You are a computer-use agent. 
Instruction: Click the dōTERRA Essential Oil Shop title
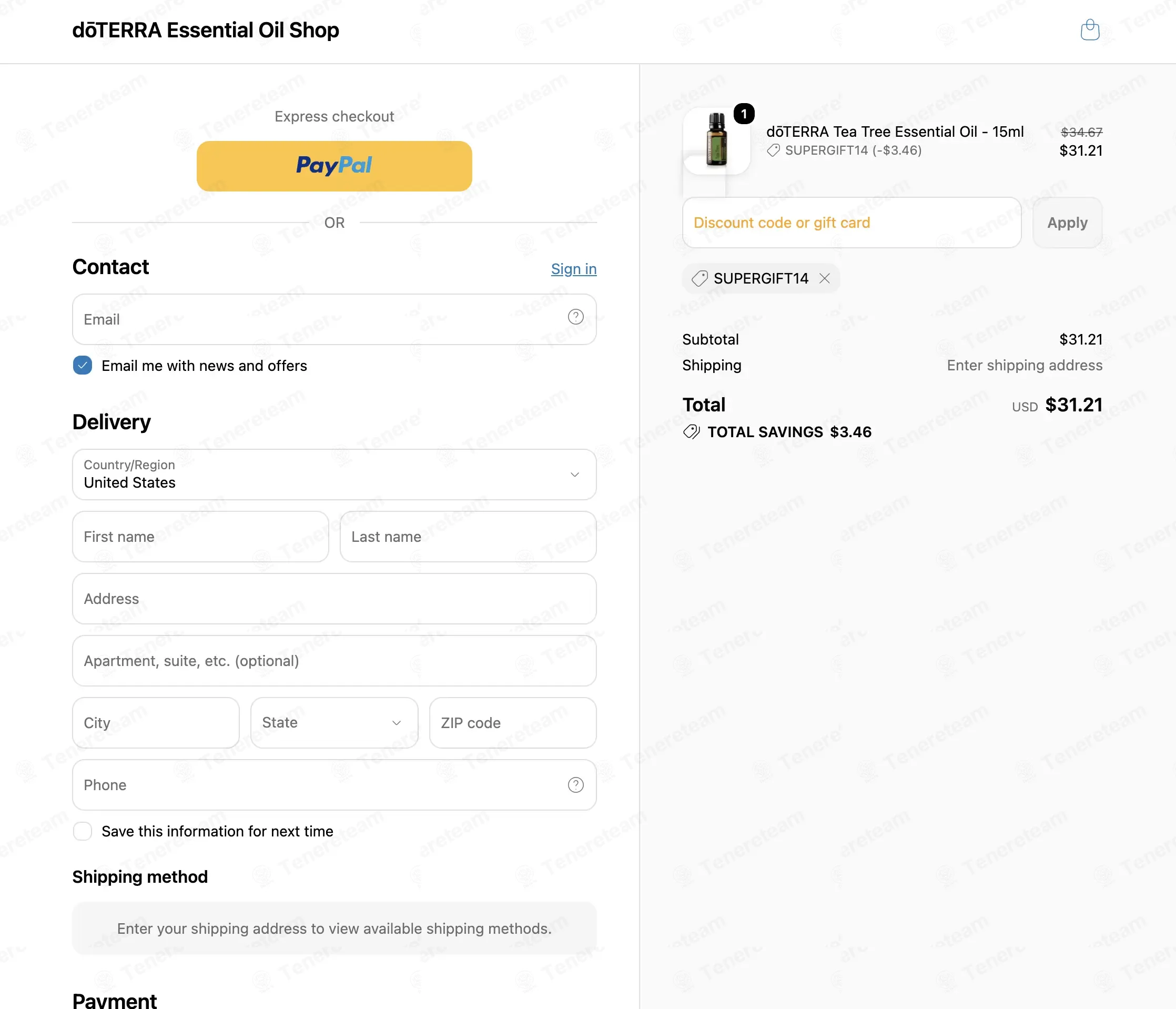tap(206, 30)
